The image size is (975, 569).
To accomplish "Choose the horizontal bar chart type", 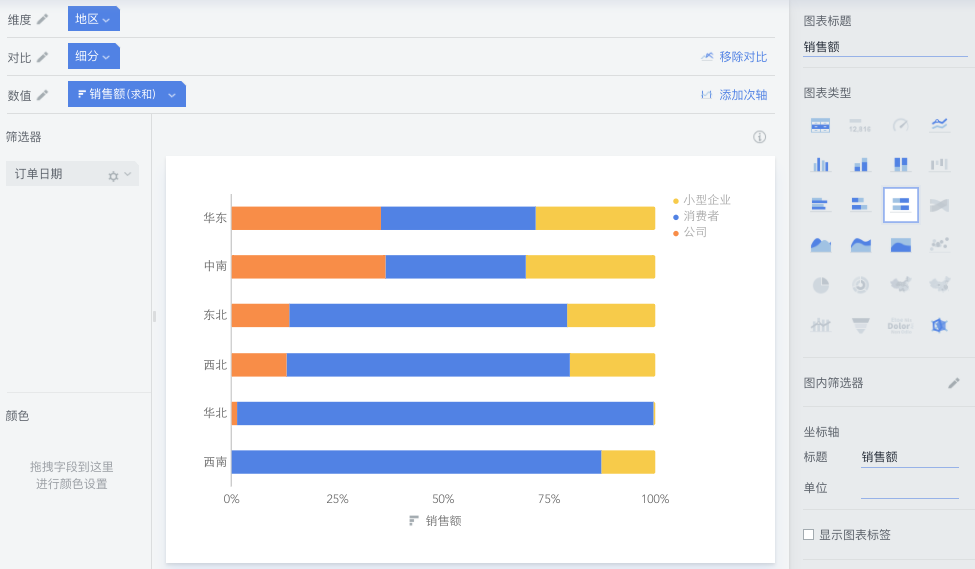I will point(820,205).
